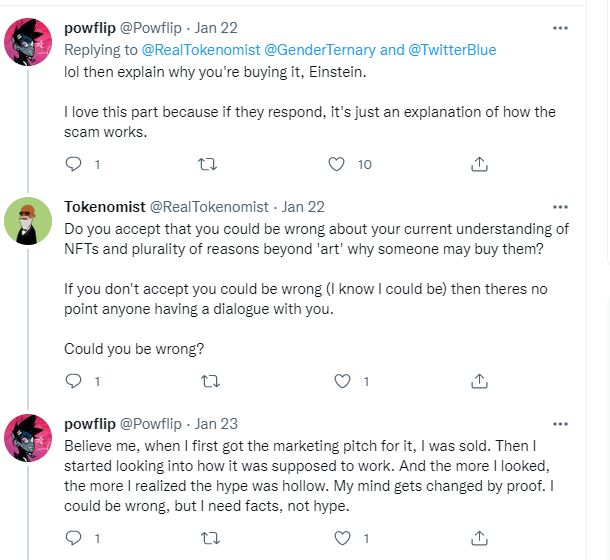The width and height of the screenshot is (610, 560).
Task: Share powflip's 'Einstein' tweet
Action: click(479, 163)
